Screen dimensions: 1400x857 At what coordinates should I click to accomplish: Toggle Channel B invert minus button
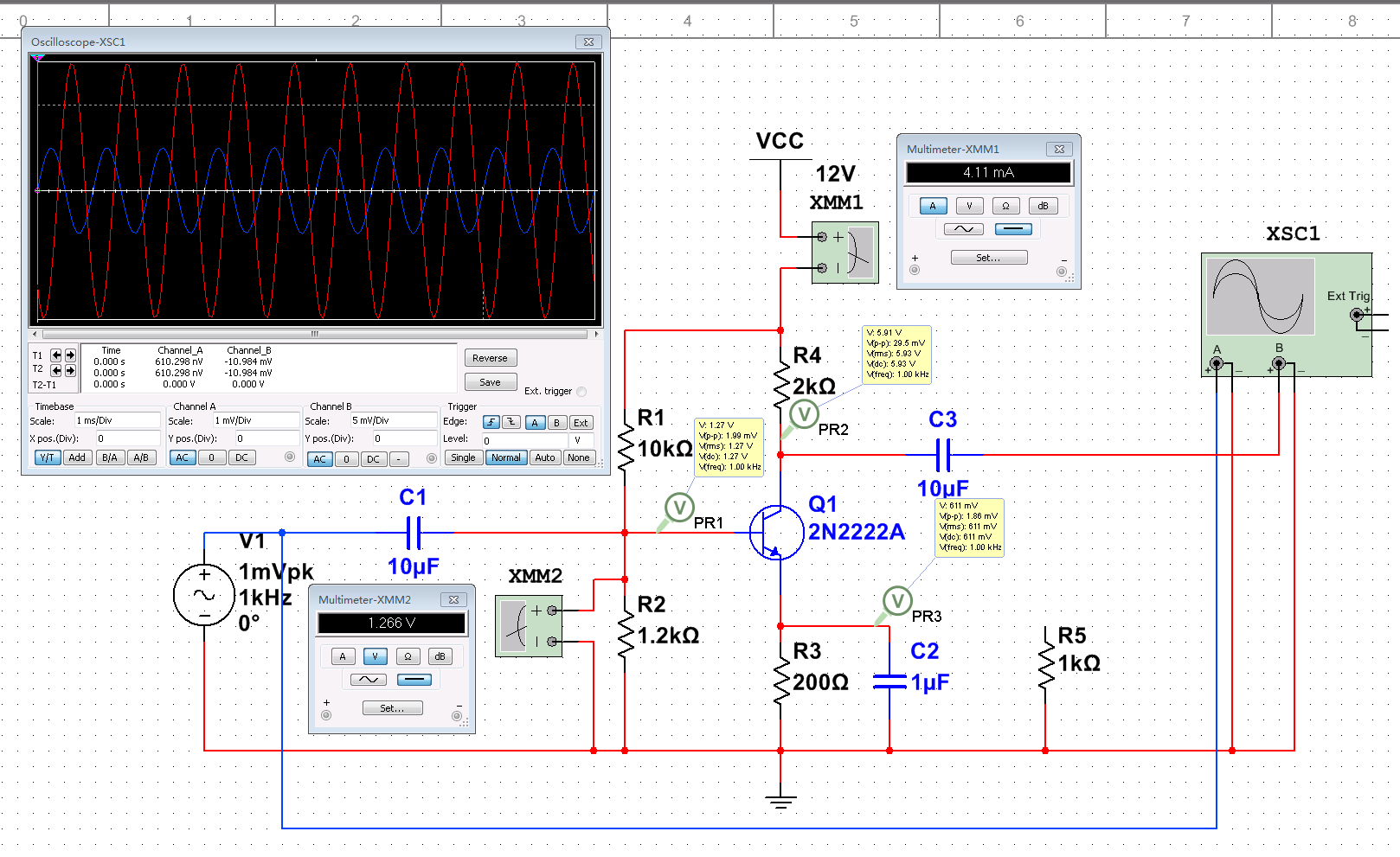click(399, 459)
